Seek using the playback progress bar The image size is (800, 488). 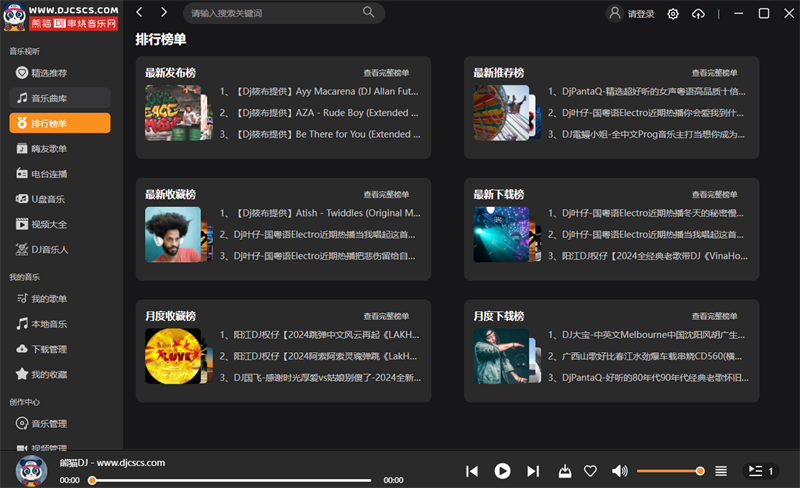click(230, 480)
